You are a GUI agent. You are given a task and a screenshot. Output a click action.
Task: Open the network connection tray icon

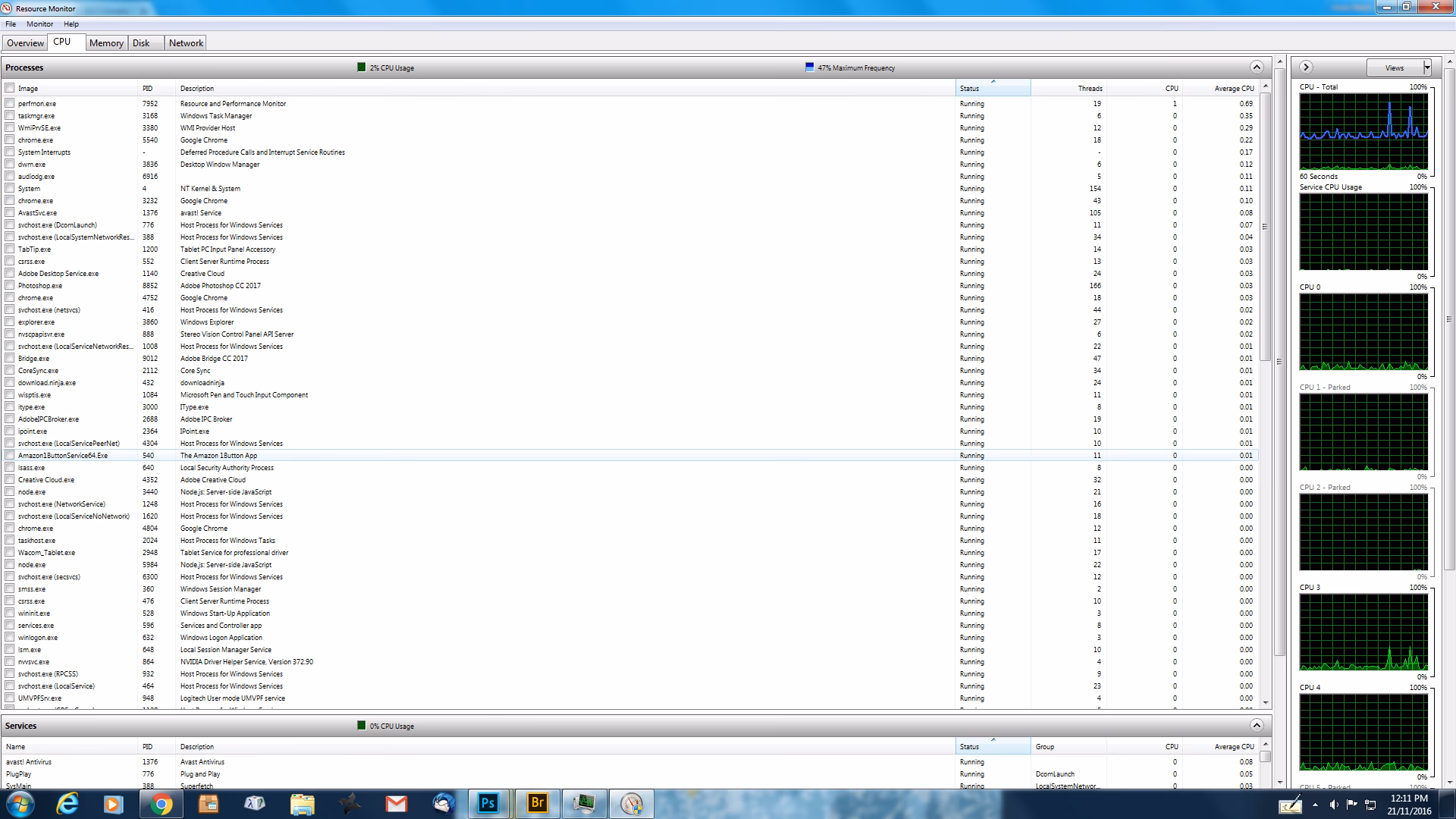tap(1370, 805)
